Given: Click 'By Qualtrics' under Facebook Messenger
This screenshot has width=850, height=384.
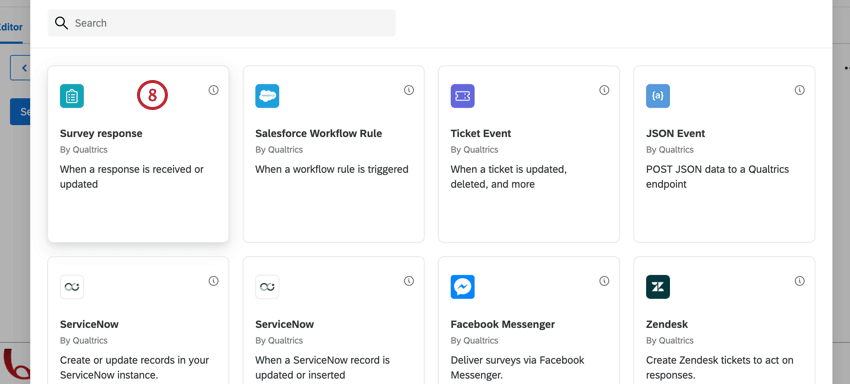Looking at the screenshot, I should (x=474, y=341).
